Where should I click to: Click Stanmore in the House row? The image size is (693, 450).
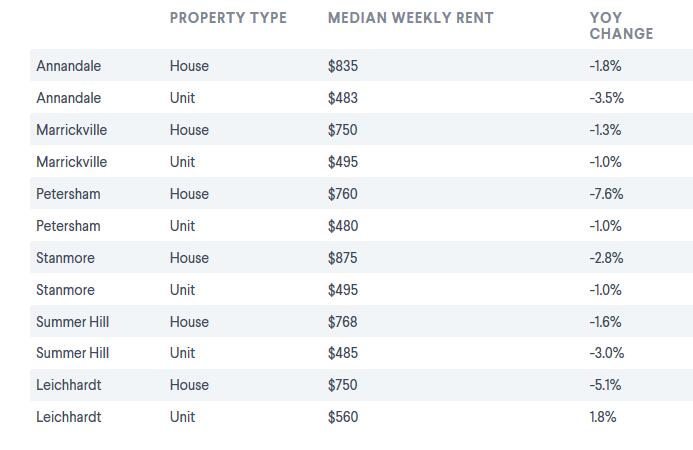(x=65, y=258)
